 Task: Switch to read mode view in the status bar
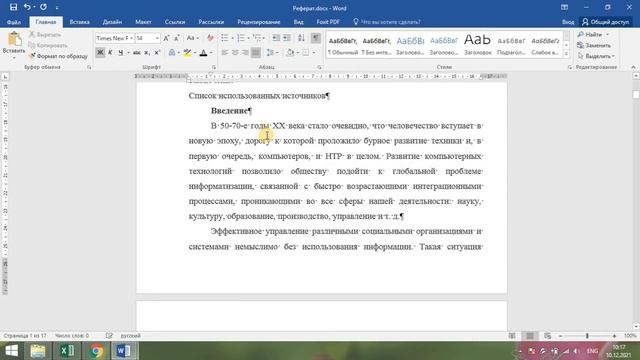(x=512, y=336)
